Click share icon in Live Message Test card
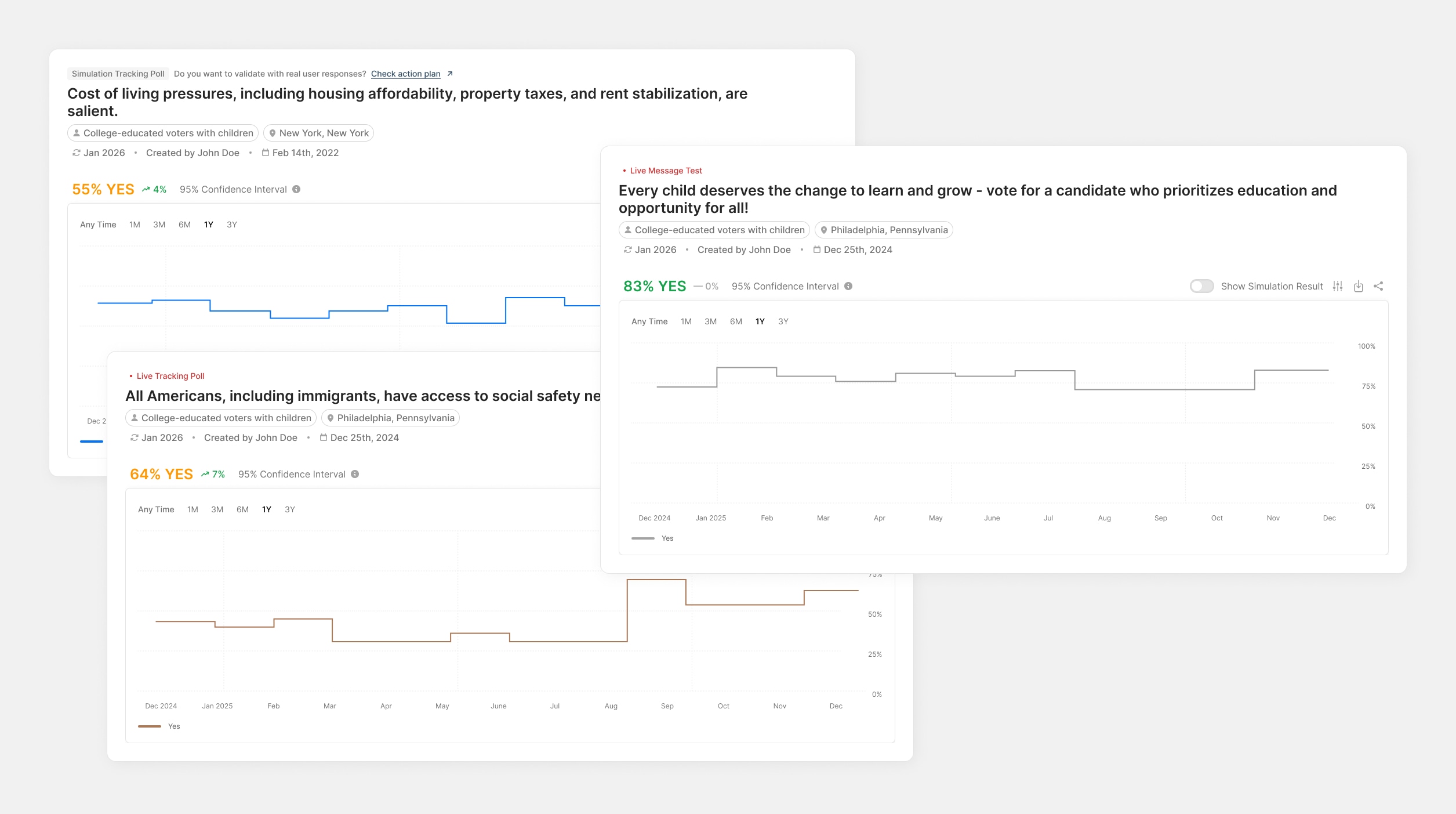Screen dimensions: 1456x814 pyautogui.click(x=1379, y=286)
